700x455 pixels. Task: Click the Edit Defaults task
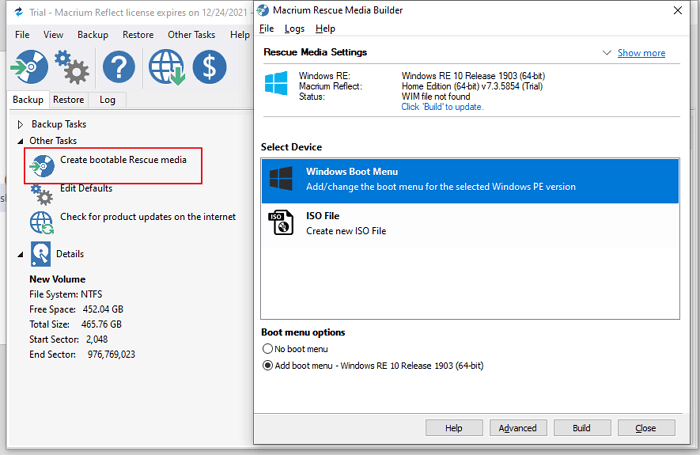[86, 188]
